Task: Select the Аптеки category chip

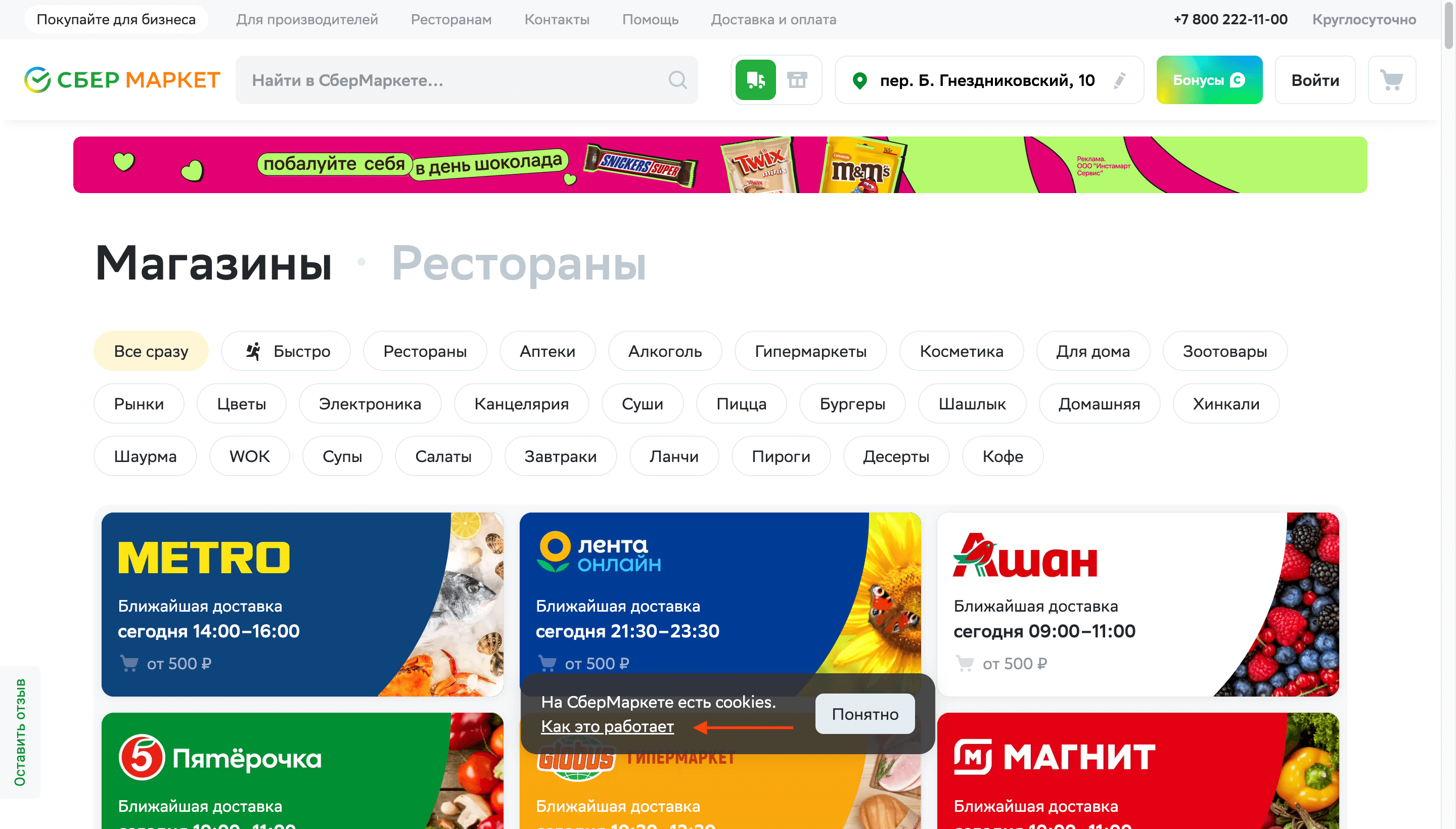Action: [547, 351]
